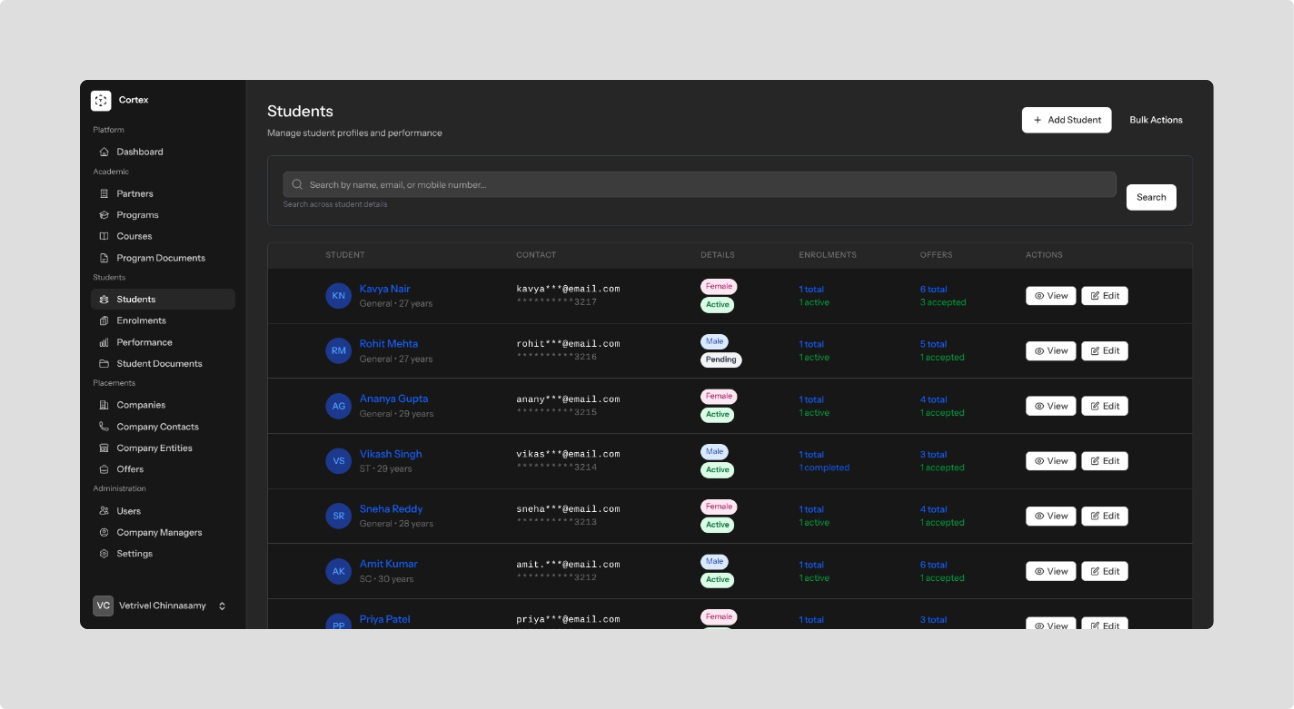
Task: Click the Search button
Action: click(1151, 197)
